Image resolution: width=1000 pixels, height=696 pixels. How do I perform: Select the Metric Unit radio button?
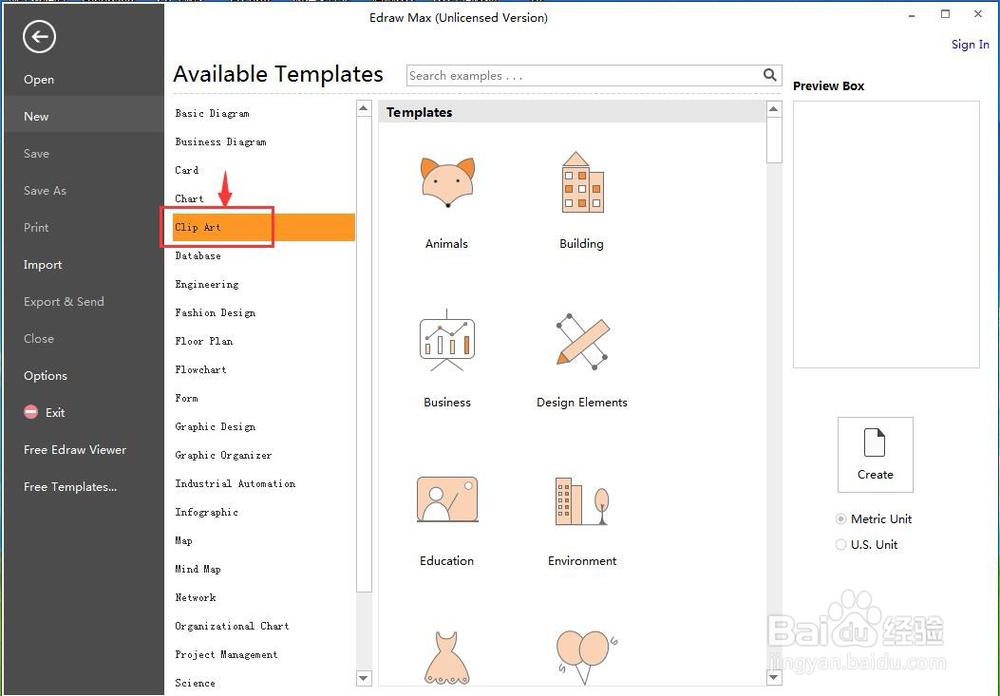[x=841, y=519]
